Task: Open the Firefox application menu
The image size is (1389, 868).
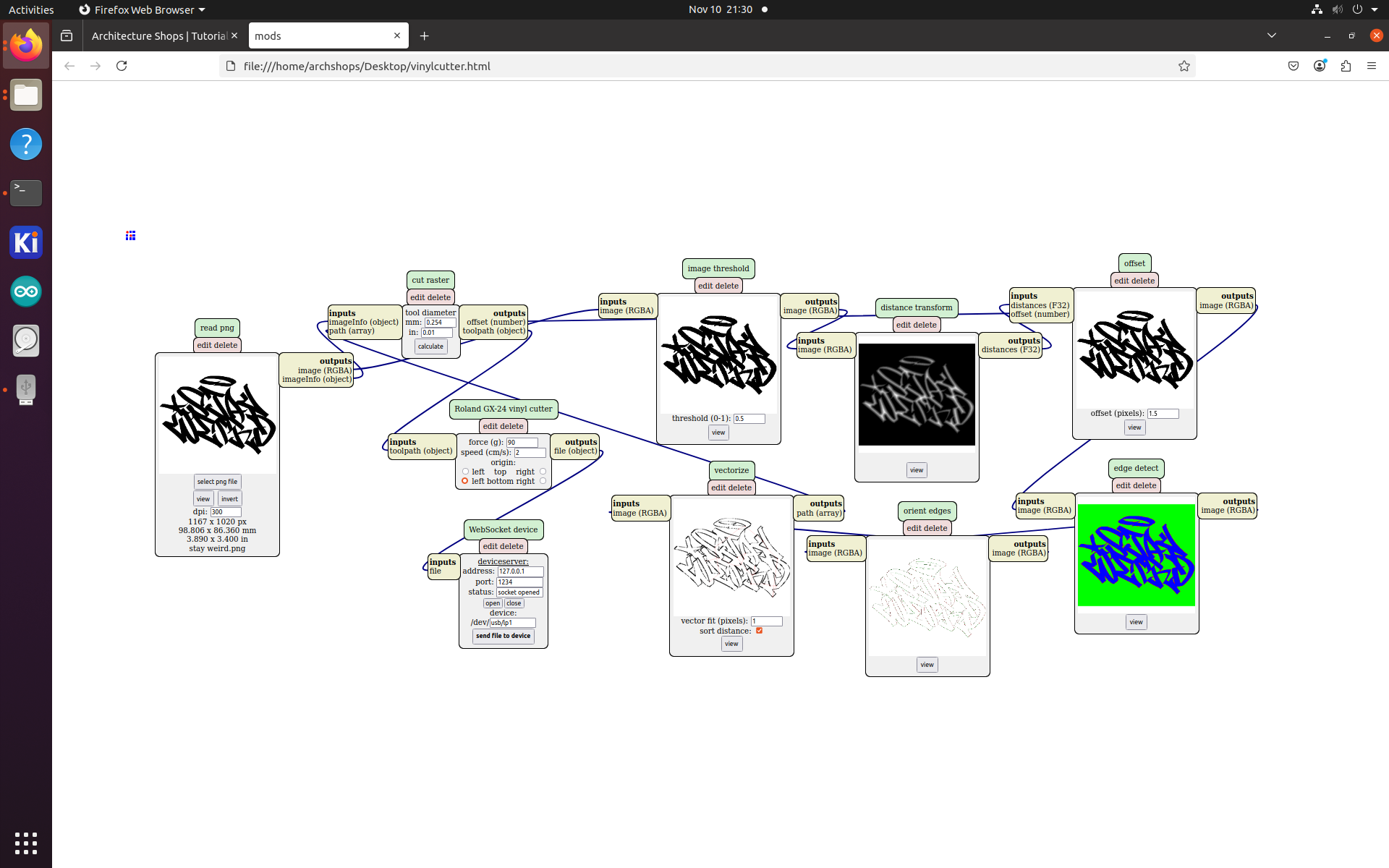Action: tap(1372, 66)
